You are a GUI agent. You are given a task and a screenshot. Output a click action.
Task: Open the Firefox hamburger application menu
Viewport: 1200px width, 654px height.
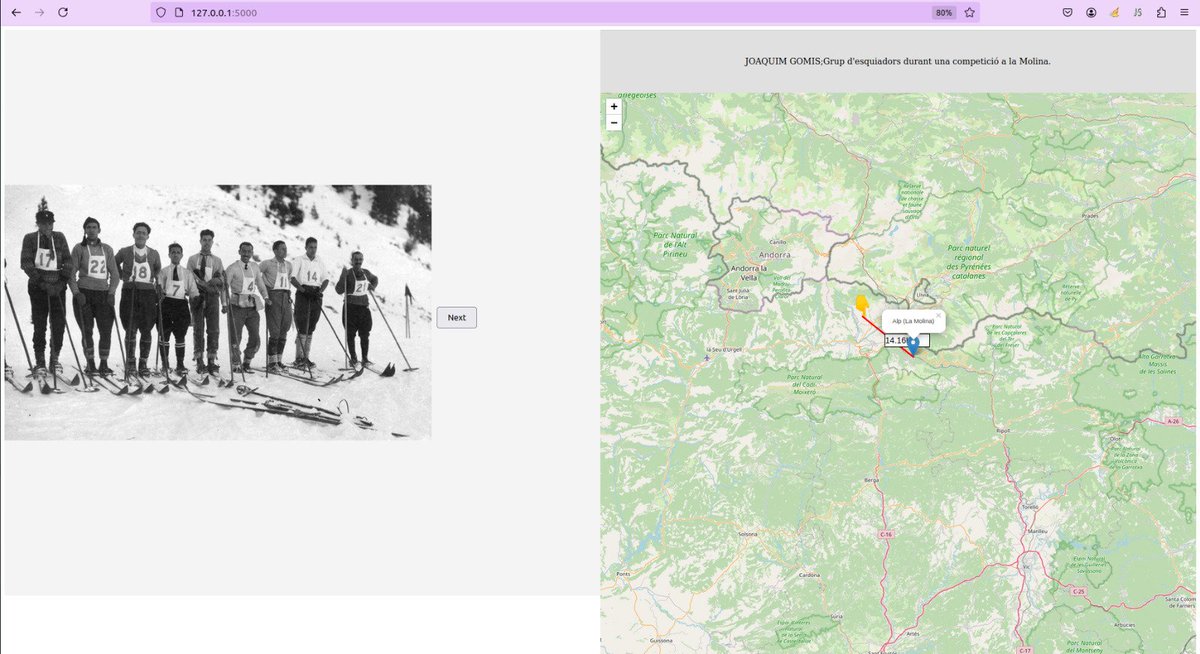(1184, 12)
